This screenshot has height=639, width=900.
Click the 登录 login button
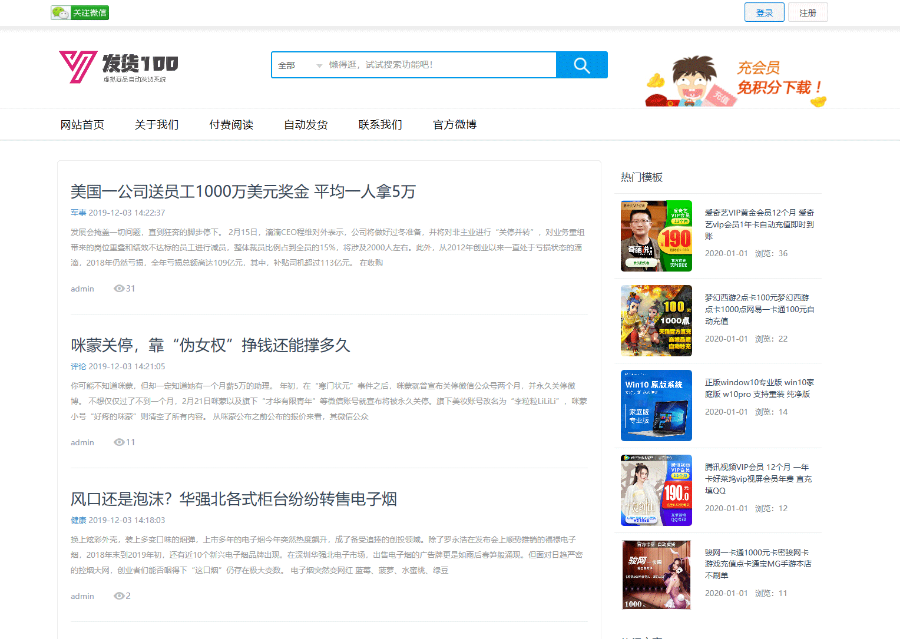(764, 13)
